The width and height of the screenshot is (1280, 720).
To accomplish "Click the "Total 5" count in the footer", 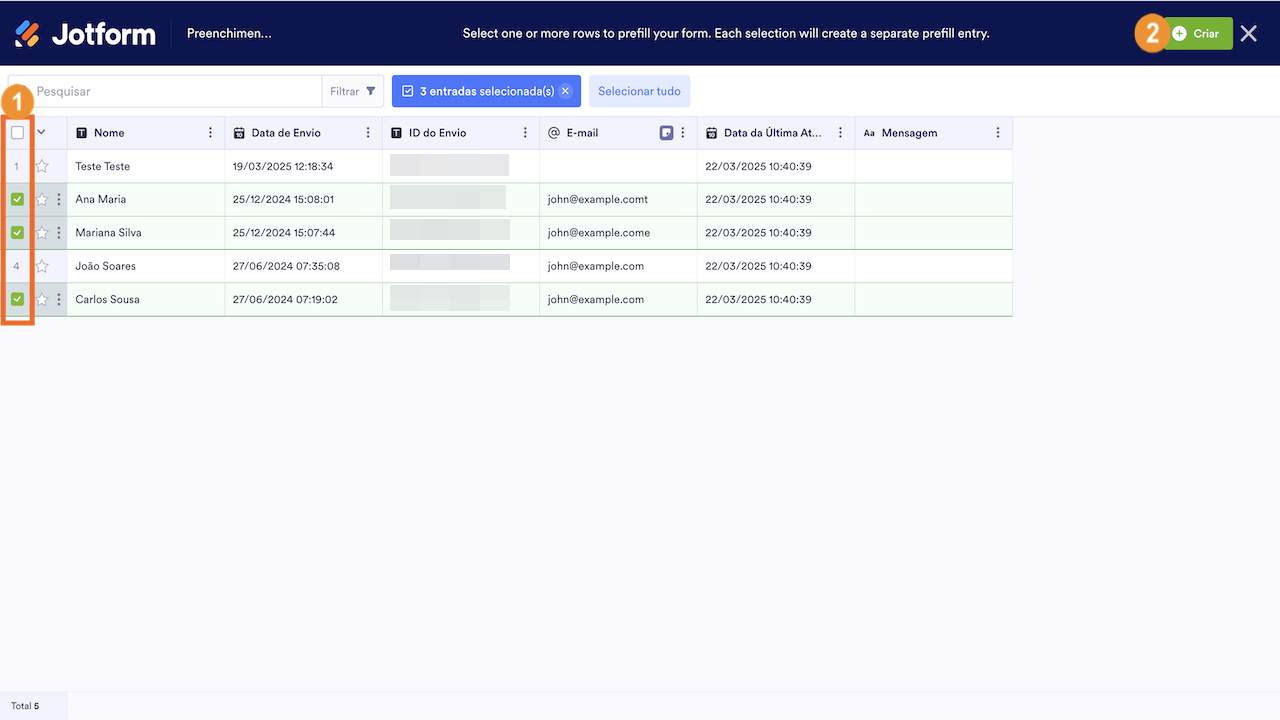I will tap(25, 706).
